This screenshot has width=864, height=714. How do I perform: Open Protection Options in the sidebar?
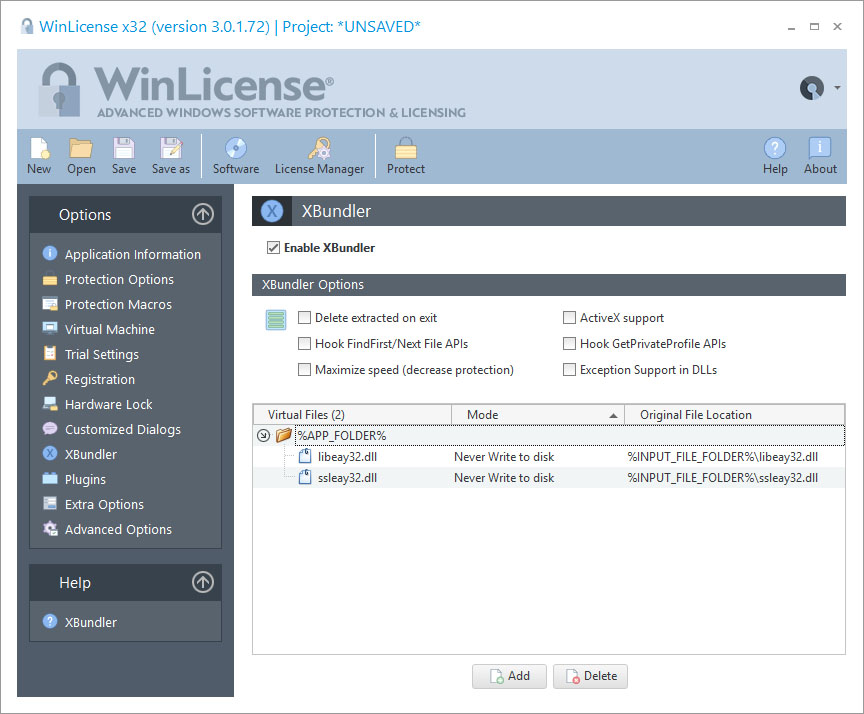click(x=119, y=279)
